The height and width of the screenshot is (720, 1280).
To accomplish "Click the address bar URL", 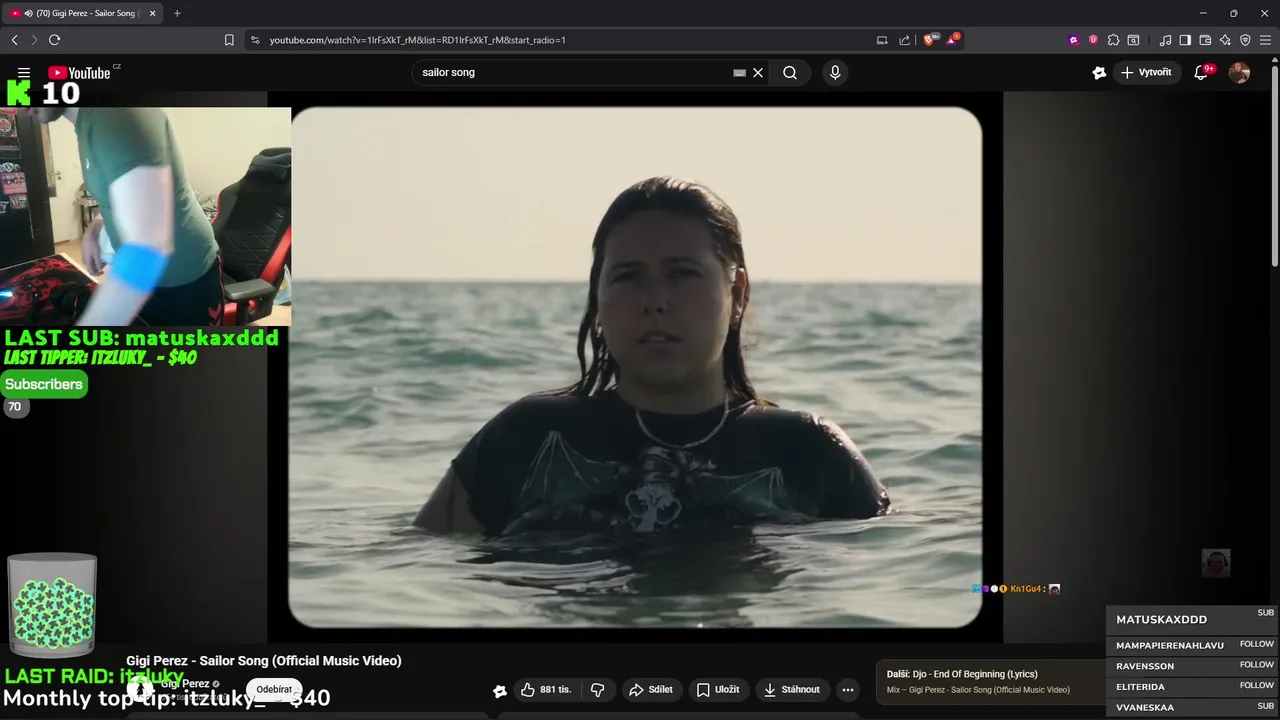I will [417, 40].
